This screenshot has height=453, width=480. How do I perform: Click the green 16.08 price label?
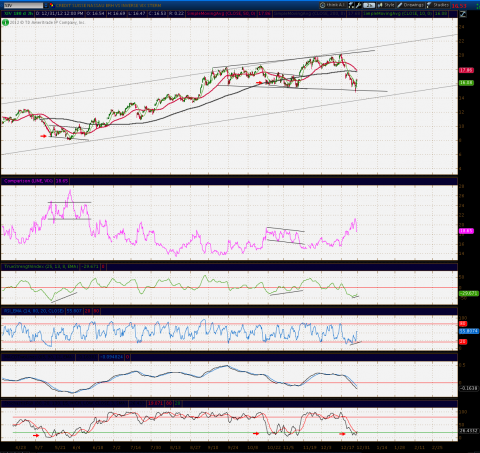point(466,83)
